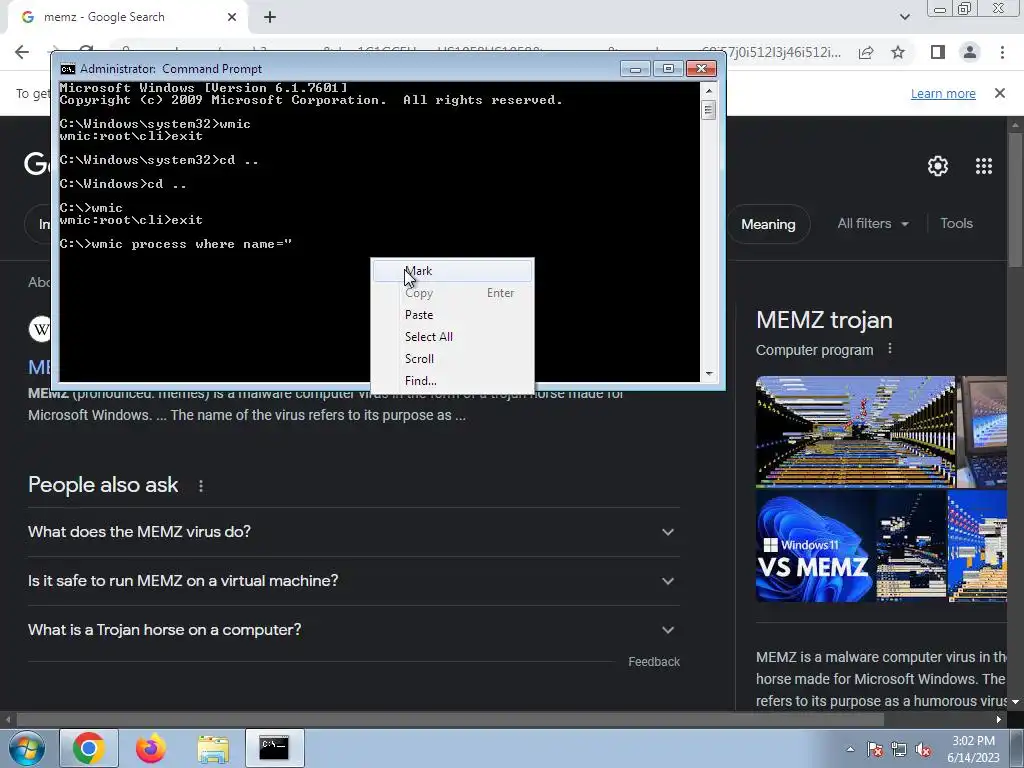
Task: Click page horizontal scrollbar thumb
Action: click(x=450, y=719)
